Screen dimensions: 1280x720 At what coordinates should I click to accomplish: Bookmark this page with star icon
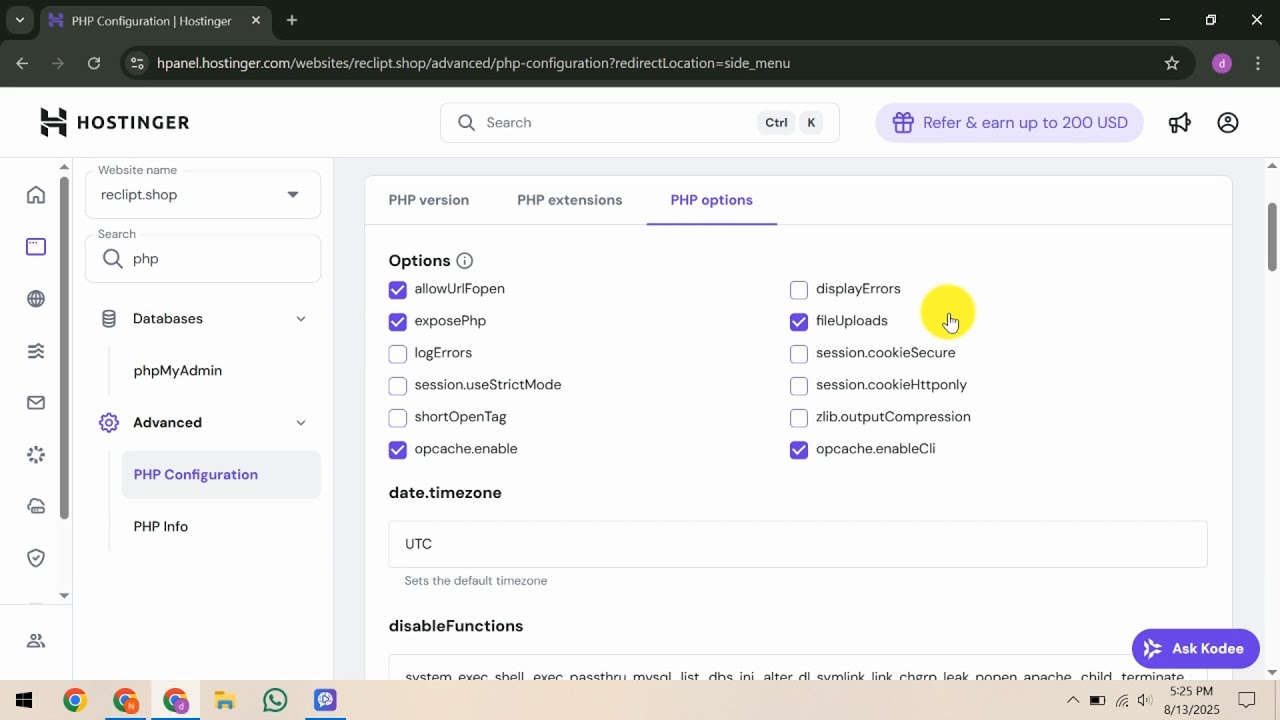(x=1172, y=63)
